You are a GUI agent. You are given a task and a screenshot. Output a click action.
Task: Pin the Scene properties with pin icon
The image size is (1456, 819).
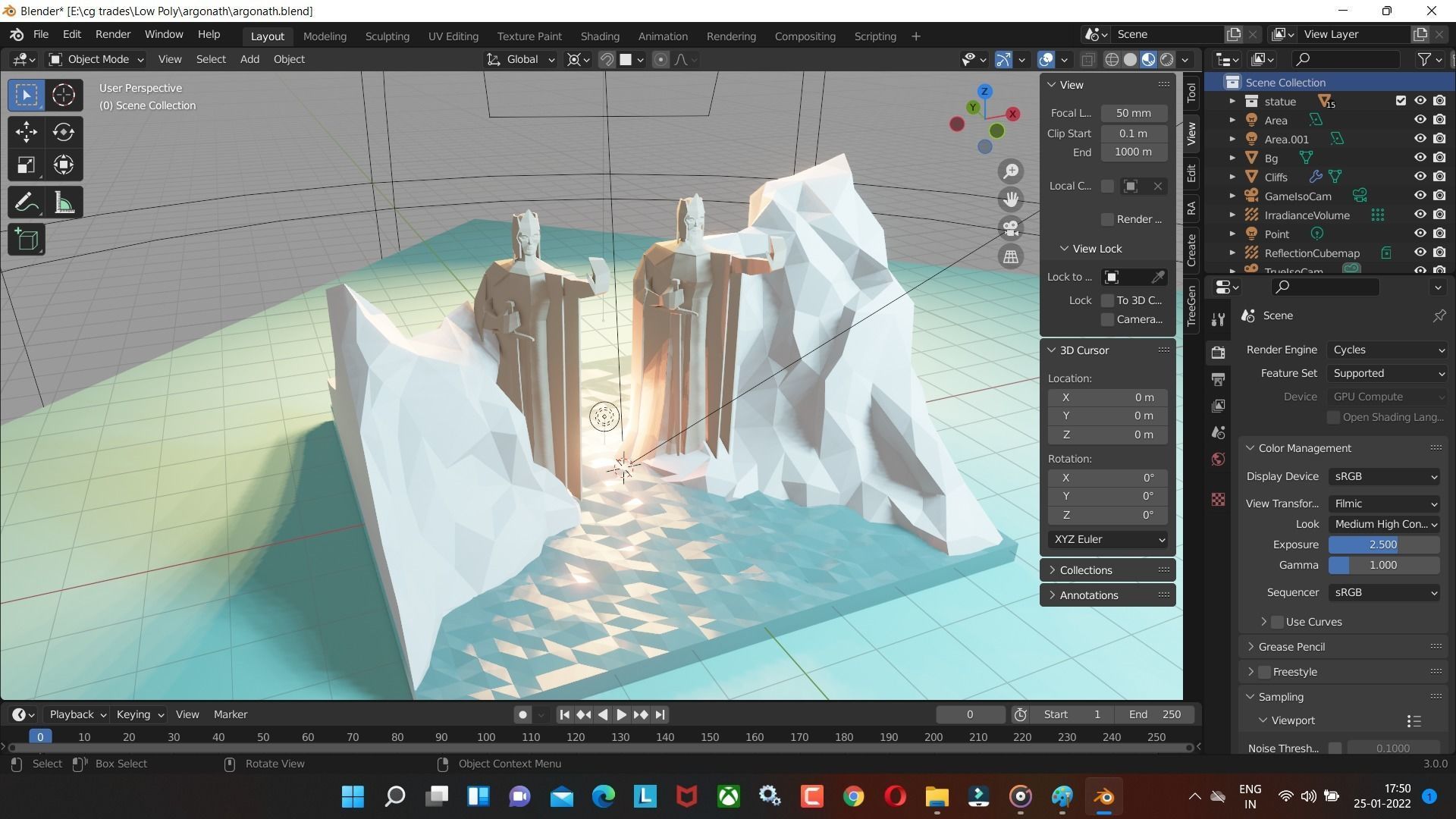(x=1439, y=315)
